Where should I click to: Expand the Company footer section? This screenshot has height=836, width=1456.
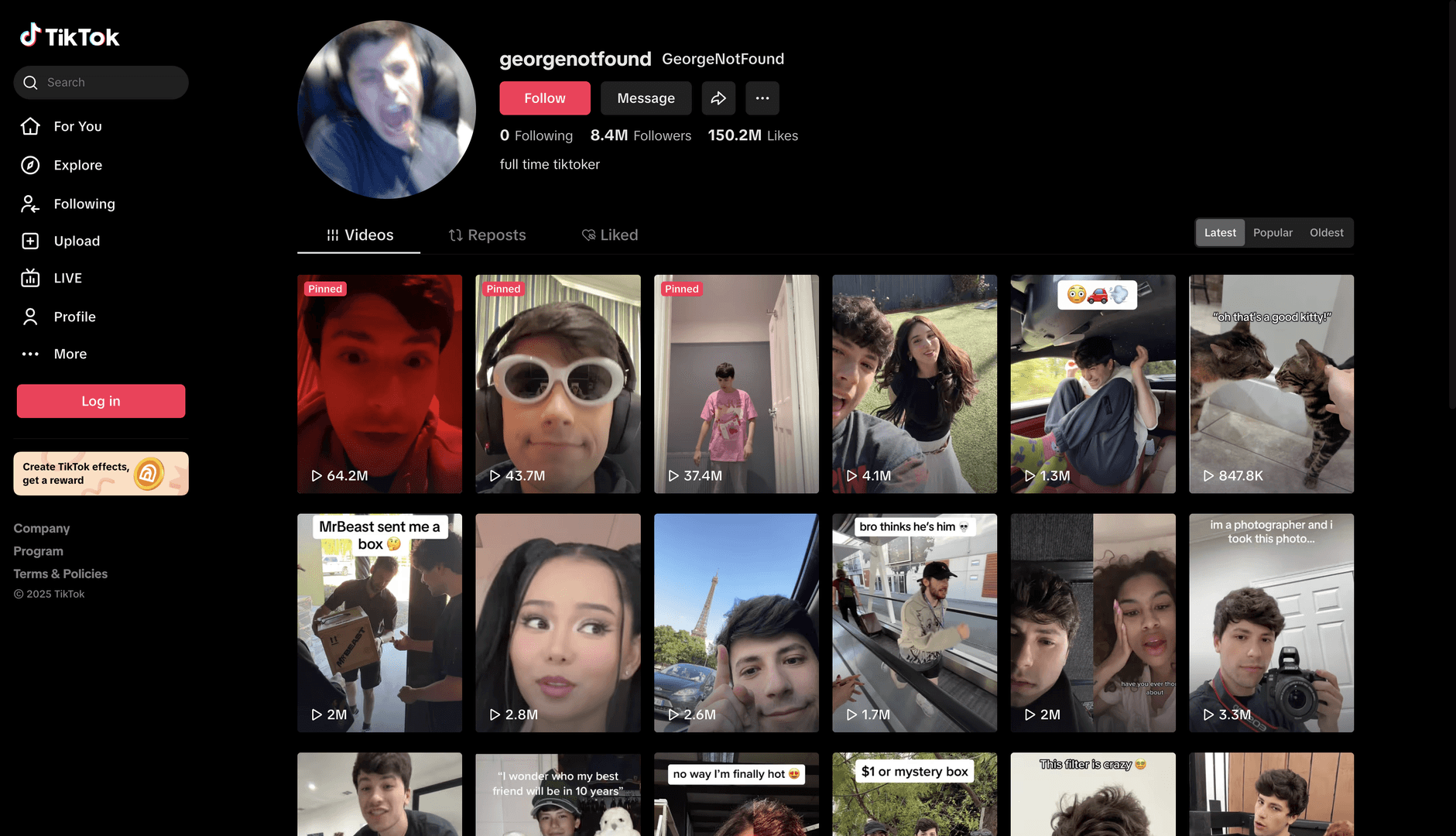click(x=42, y=528)
